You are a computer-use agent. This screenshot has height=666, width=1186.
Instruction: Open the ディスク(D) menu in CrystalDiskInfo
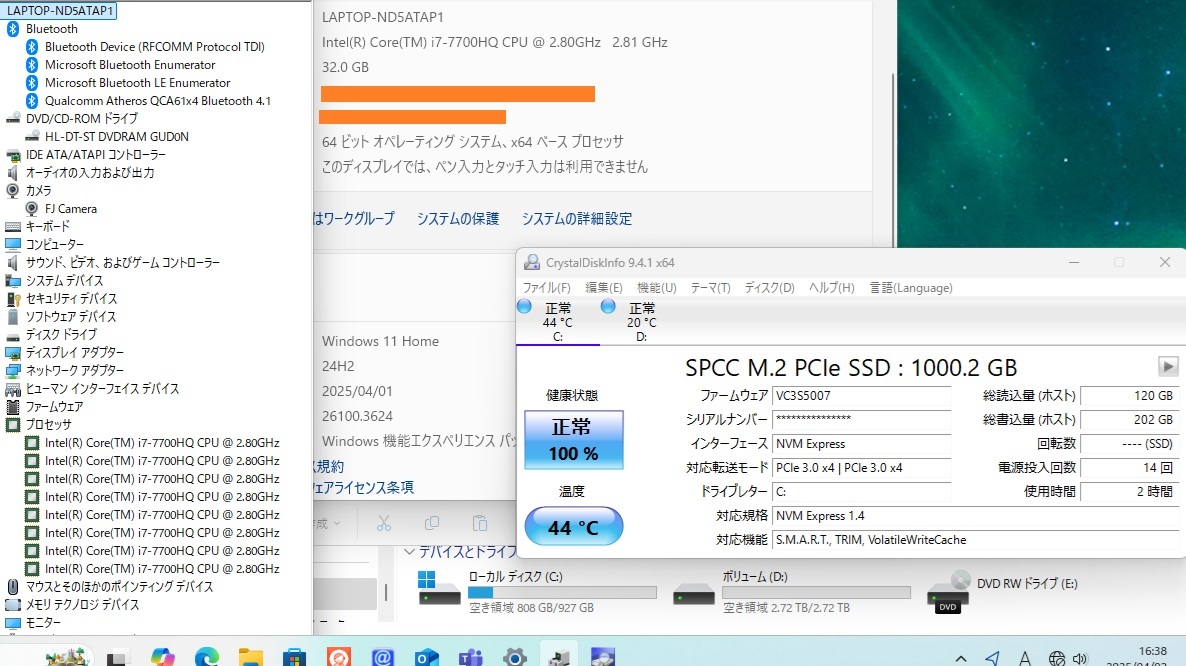tap(768, 287)
